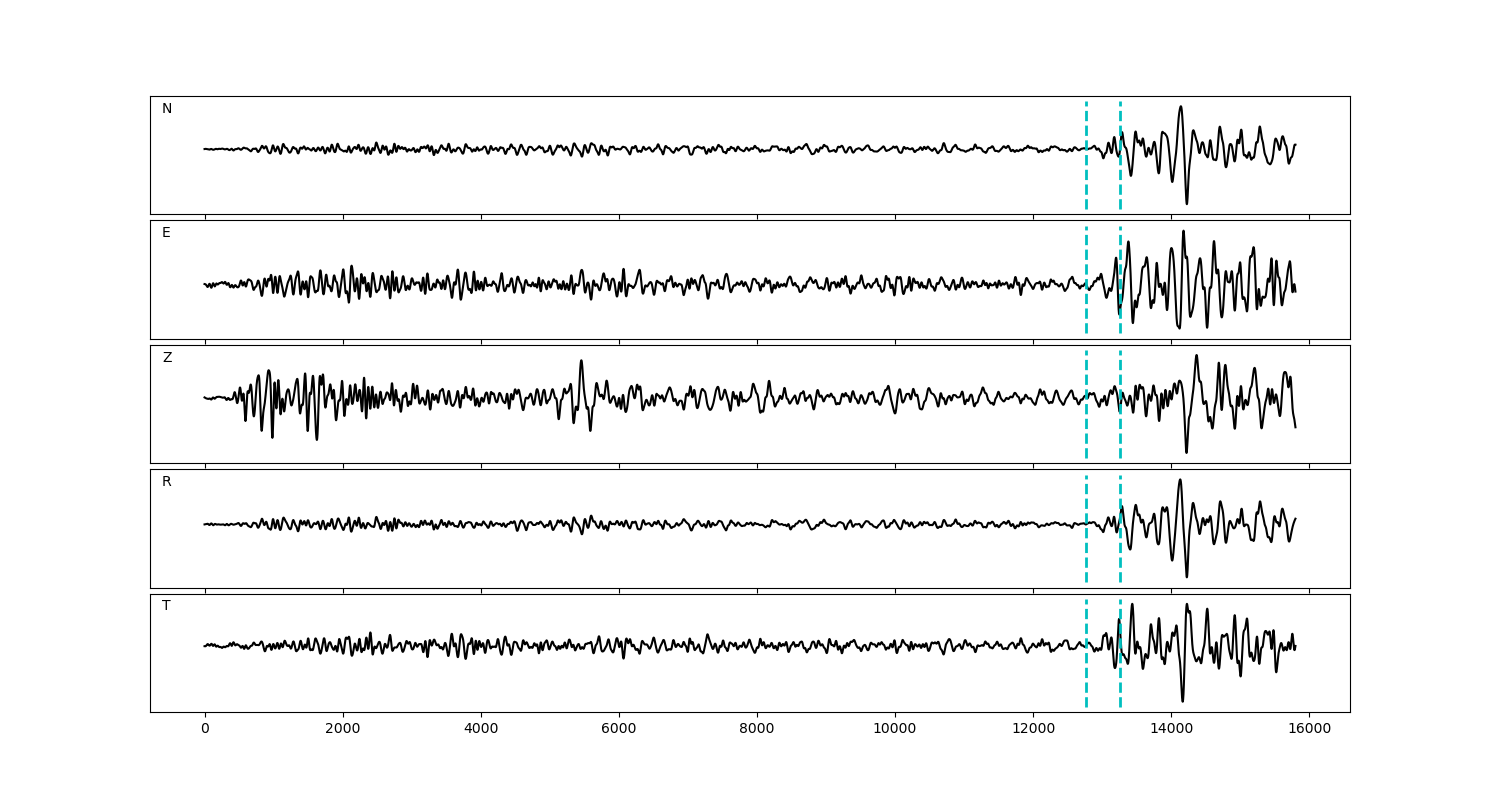Click the N panel label
Viewport: 1500px width, 800px height.
[167, 109]
